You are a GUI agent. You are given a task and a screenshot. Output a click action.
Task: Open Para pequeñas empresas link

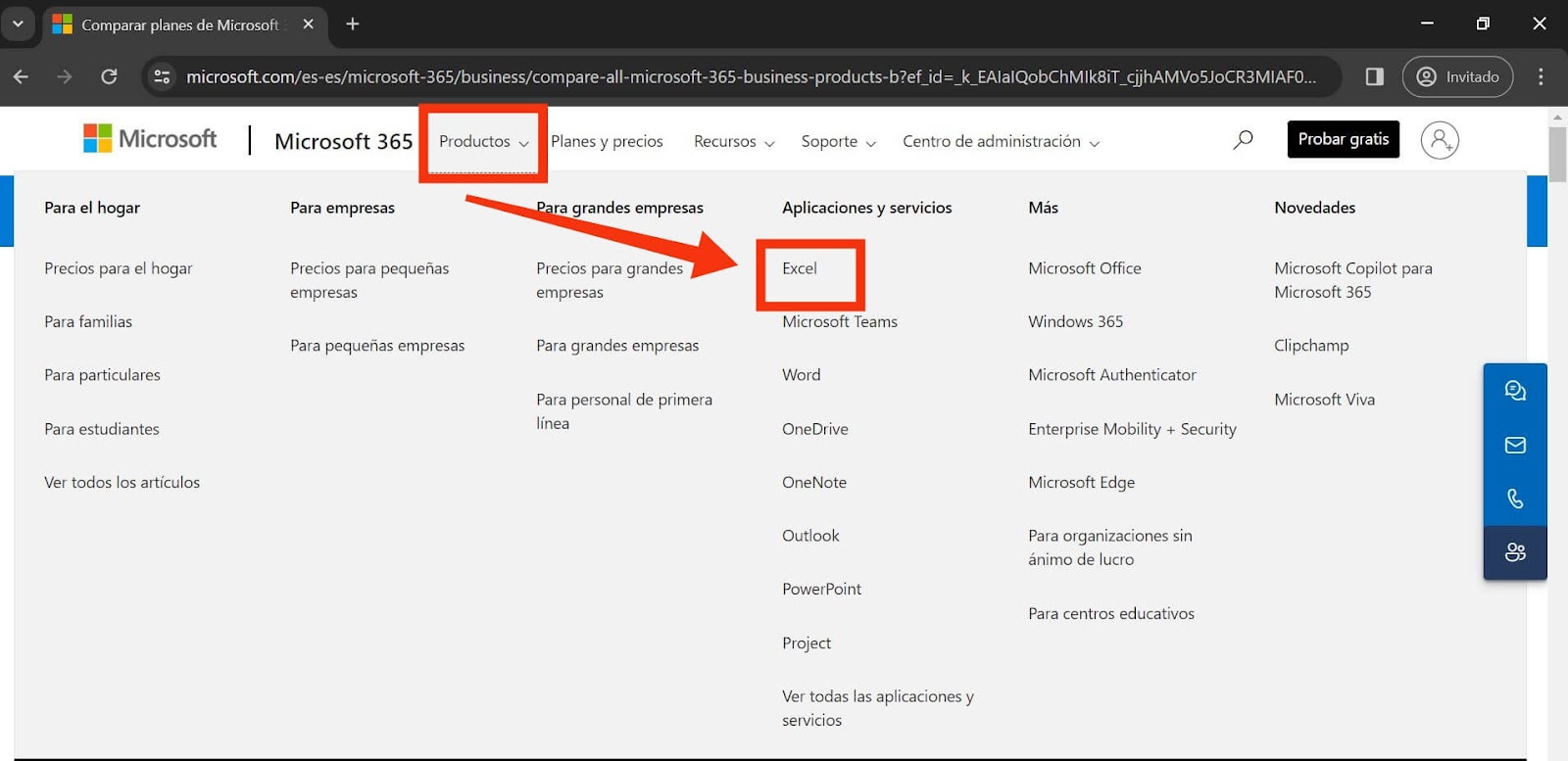click(x=376, y=346)
